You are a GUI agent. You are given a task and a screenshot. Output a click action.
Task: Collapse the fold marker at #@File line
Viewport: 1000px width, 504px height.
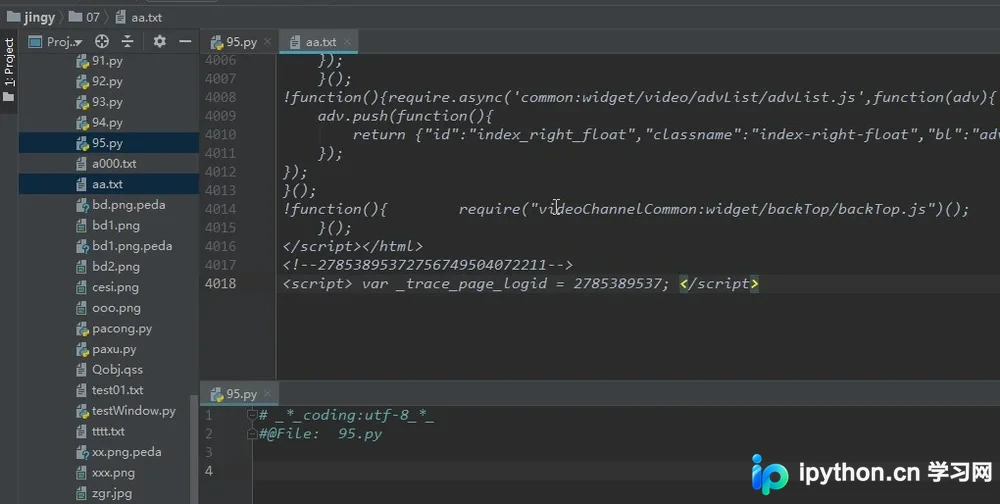click(x=251, y=434)
